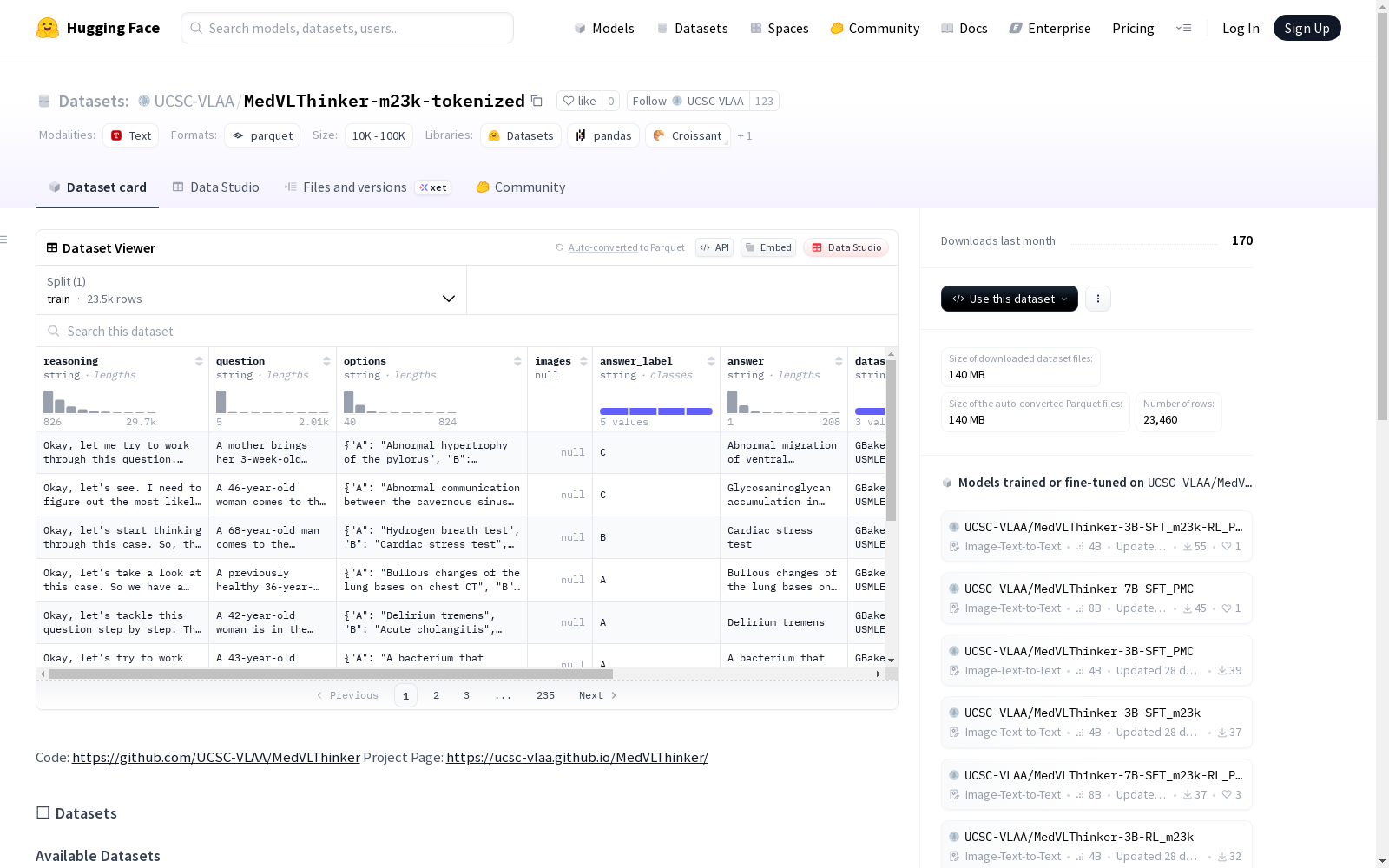Select the parquet format tag
This screenshot has height=868, width=1389.
coord(262,135)
